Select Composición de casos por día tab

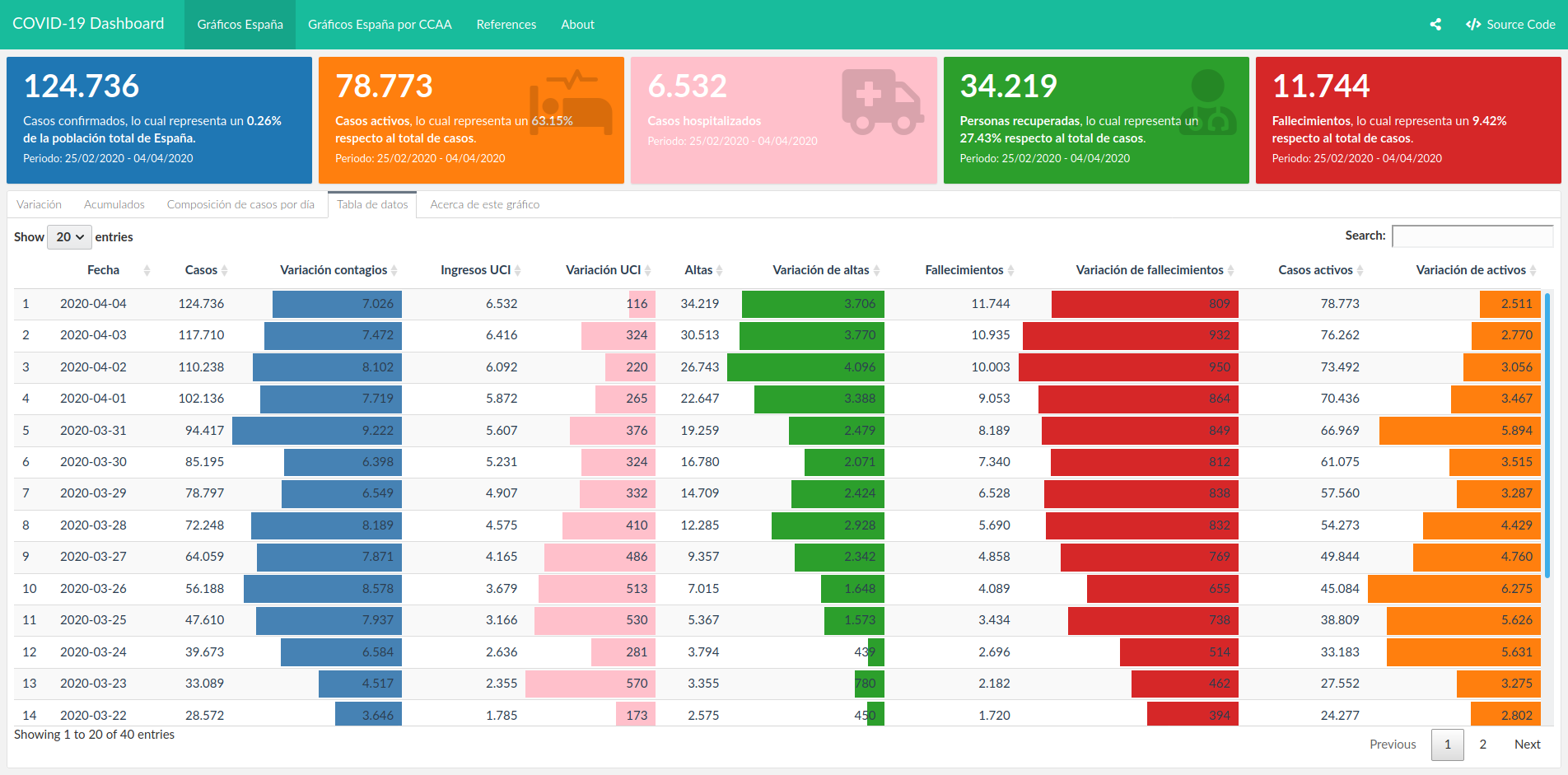(240, 204)
